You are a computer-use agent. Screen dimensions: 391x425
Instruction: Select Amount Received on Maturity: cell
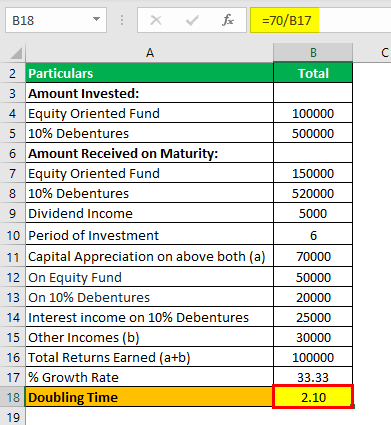[x=149, y=153]
